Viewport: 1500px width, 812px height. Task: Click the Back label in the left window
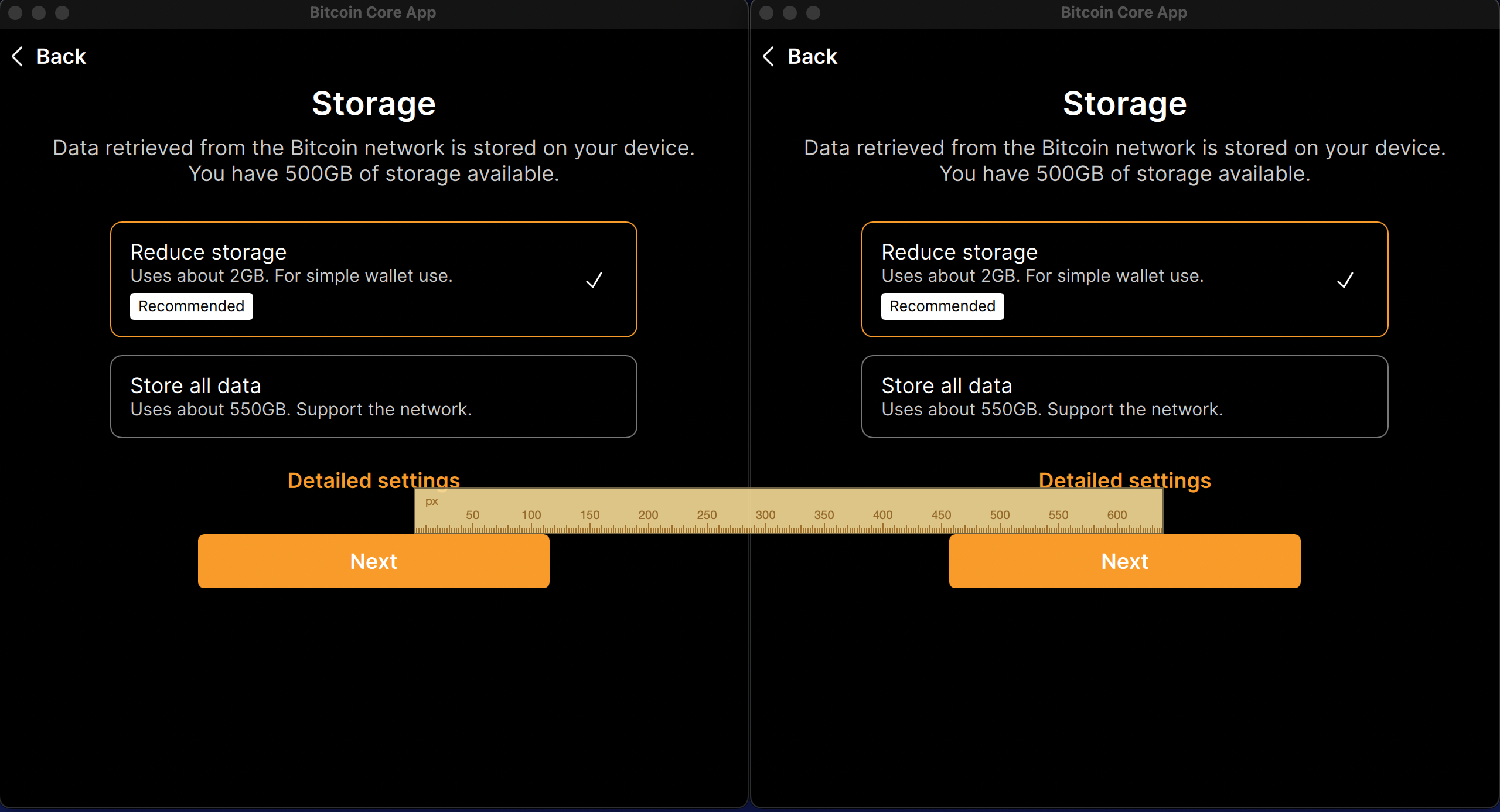[61, 57]
